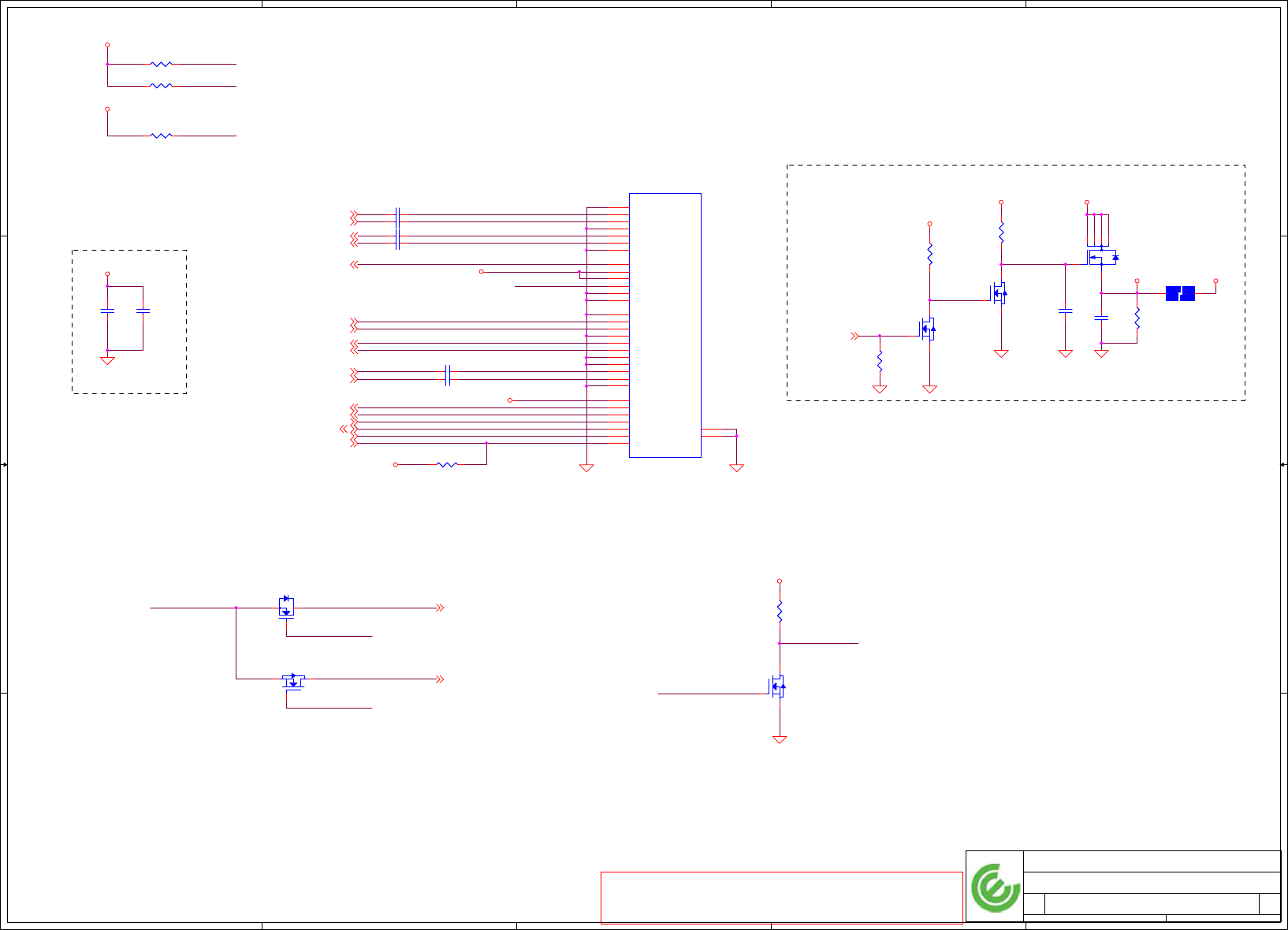Select the resistor above the lone bottom MOSFET
This screenshot has width=1288, height=930.
780,612
